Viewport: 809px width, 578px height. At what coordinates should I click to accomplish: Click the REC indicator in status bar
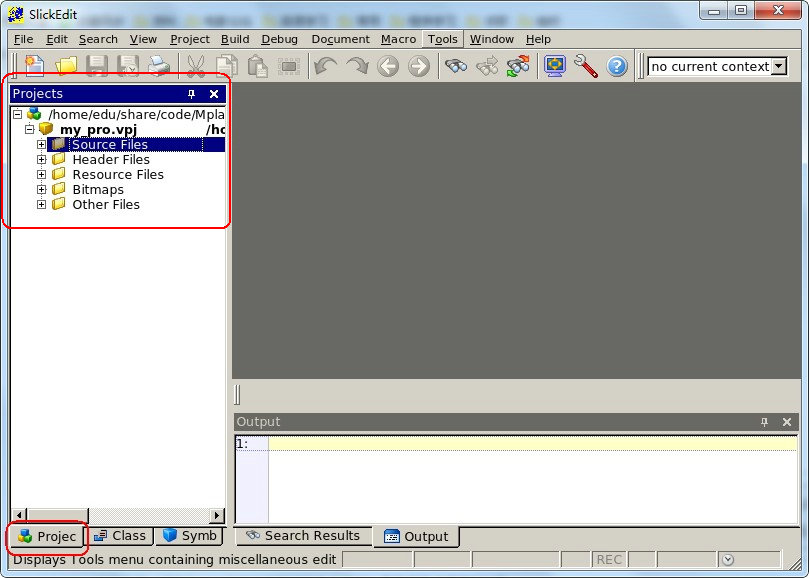coord(608,559)
